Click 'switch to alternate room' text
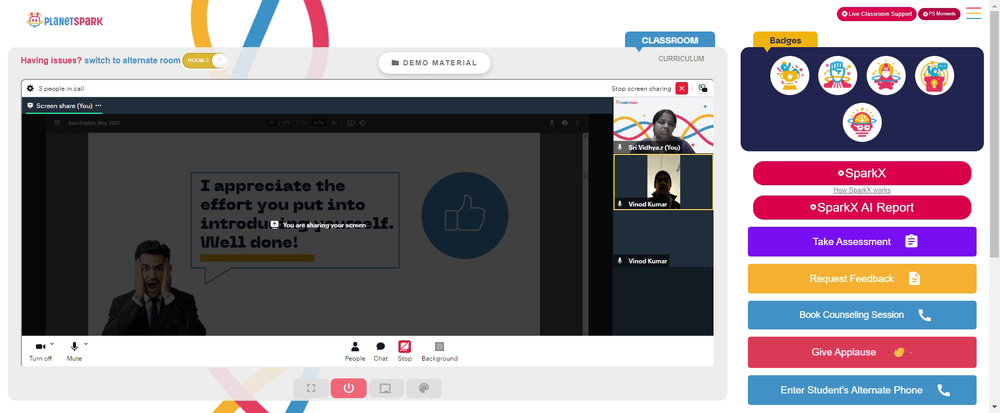Viewport: 1000px width, 413px height. tap(132, 61)
